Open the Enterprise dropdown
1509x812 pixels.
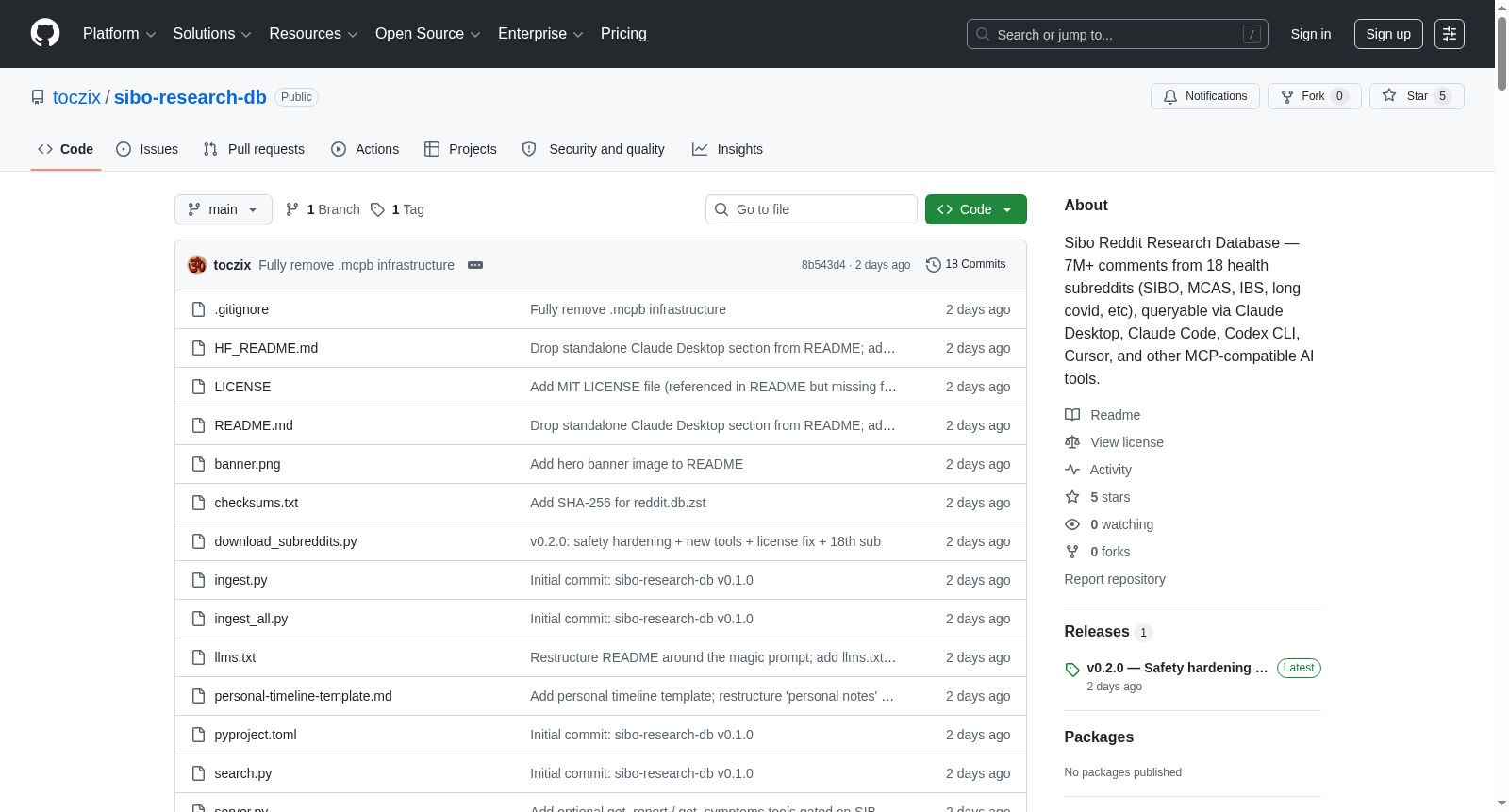coord(540,34)
